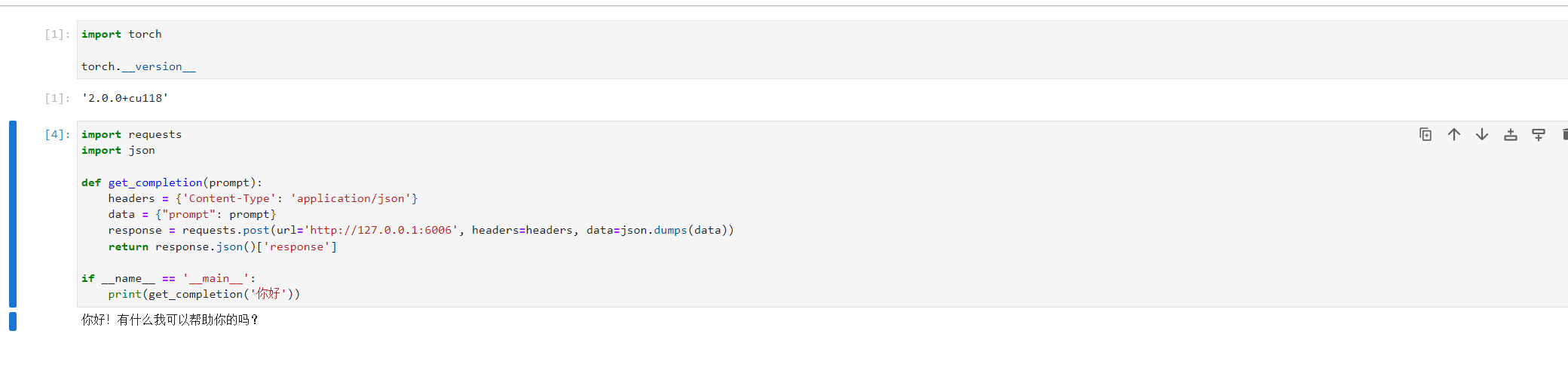Screen dimensions: 1568x392
Task: Click the headers Content-Type dictionary line
Action: point(262,198)
